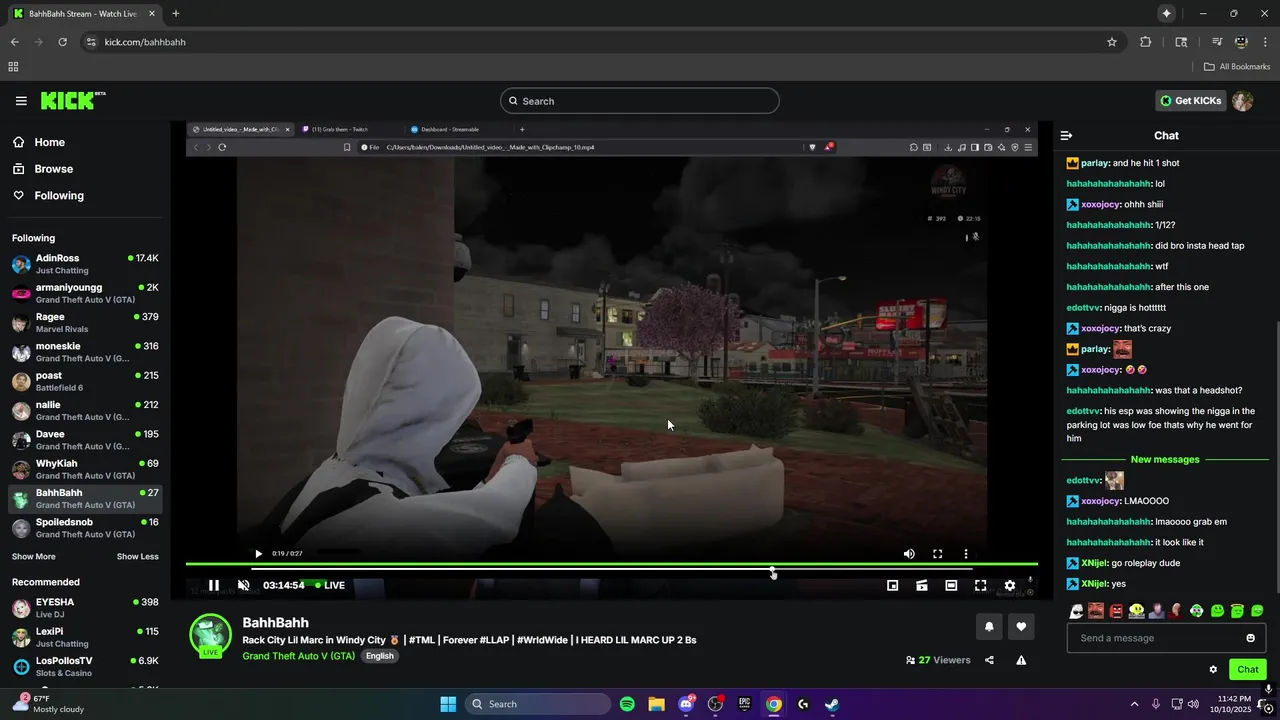Open the emoji picker in message box

(1250, 638)
